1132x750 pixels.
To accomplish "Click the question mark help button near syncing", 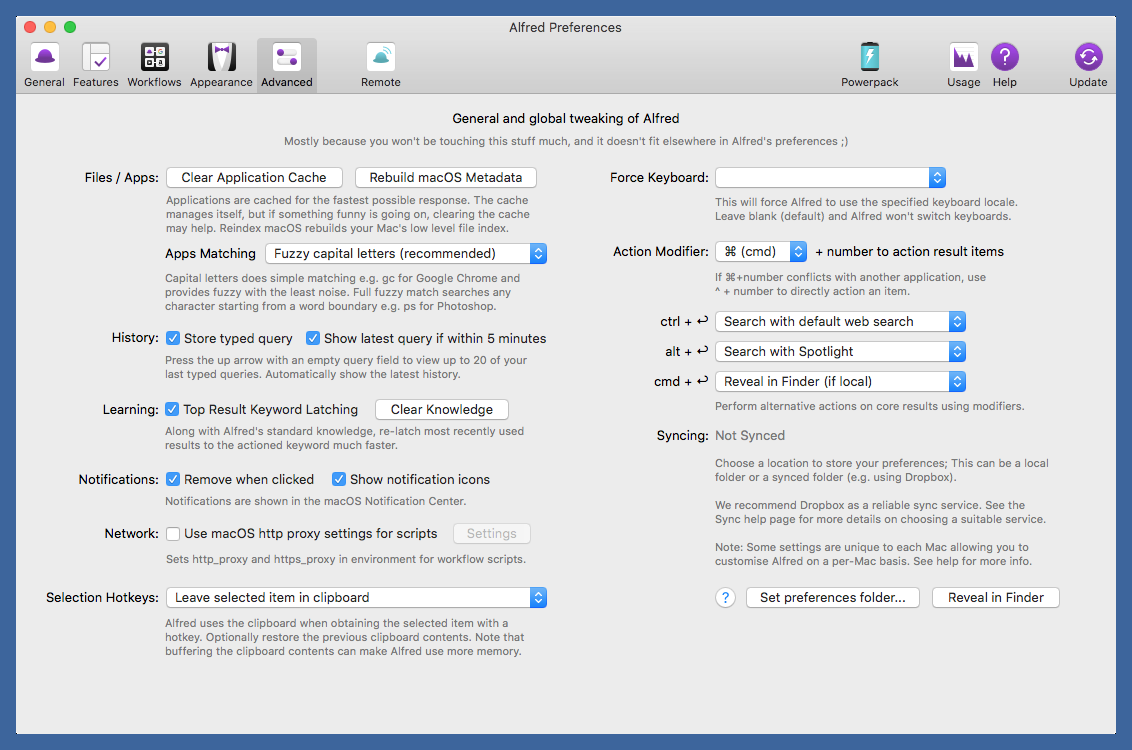I will click(x=726, y=598).
